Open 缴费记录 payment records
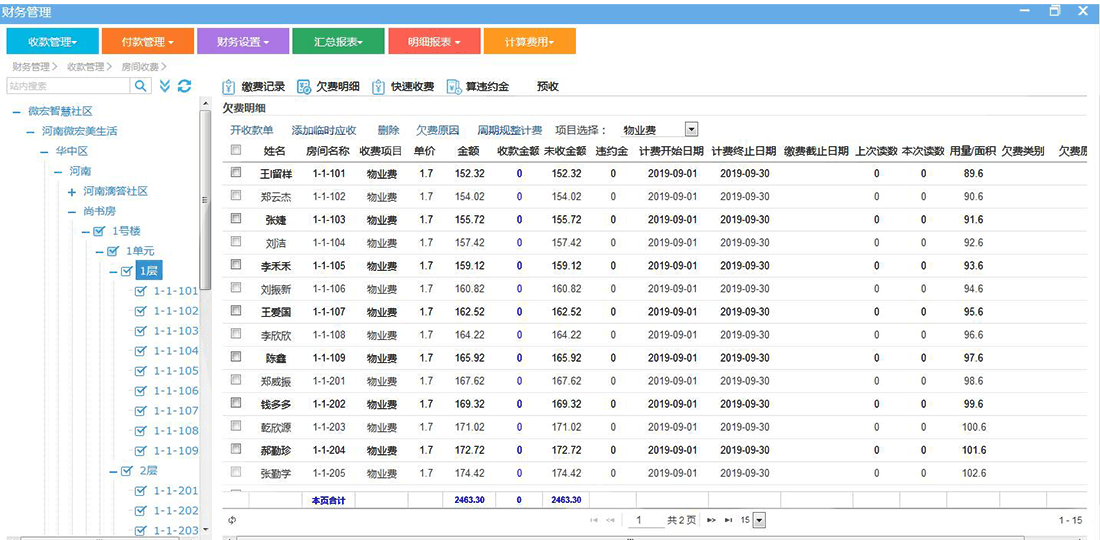 254,87
